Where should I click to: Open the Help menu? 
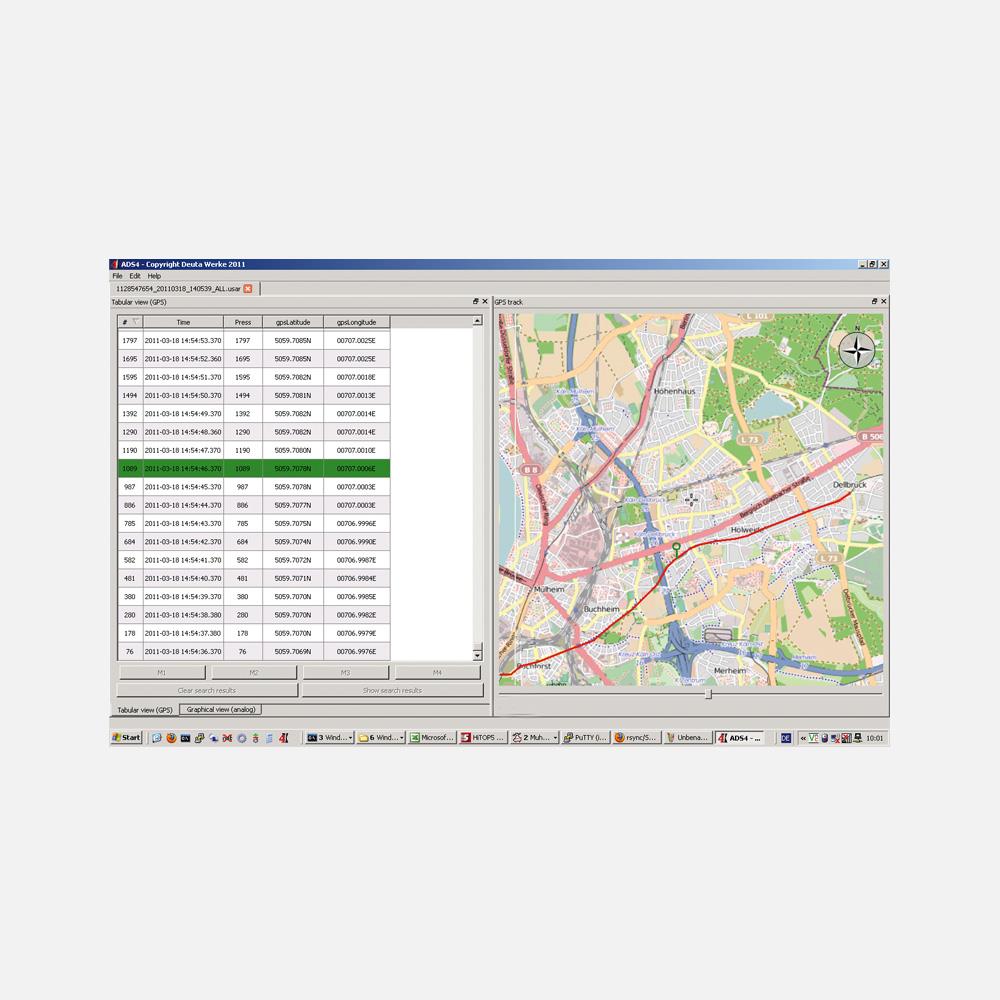[154, 276]
